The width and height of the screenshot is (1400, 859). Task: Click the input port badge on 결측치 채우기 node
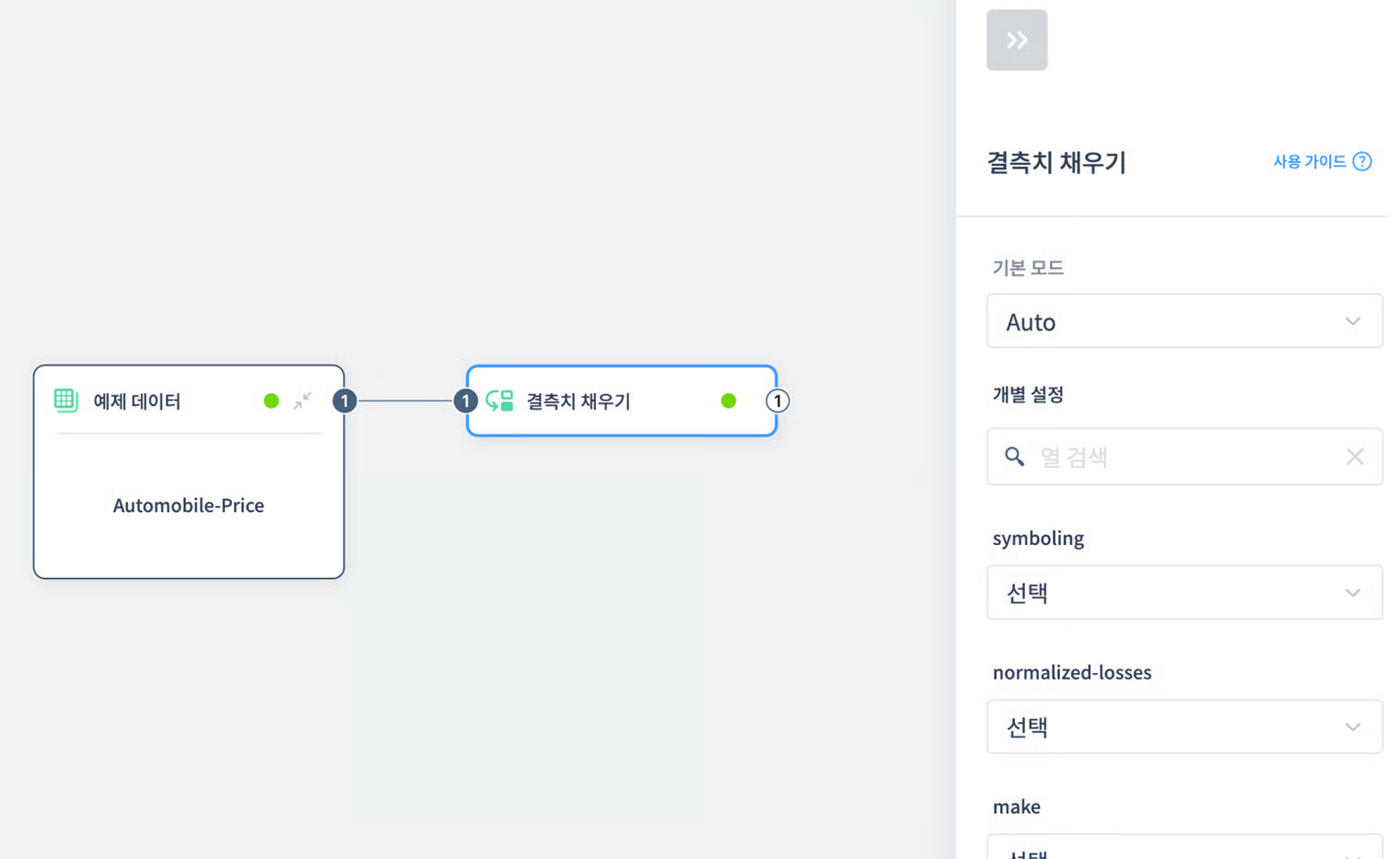point(466,400)
